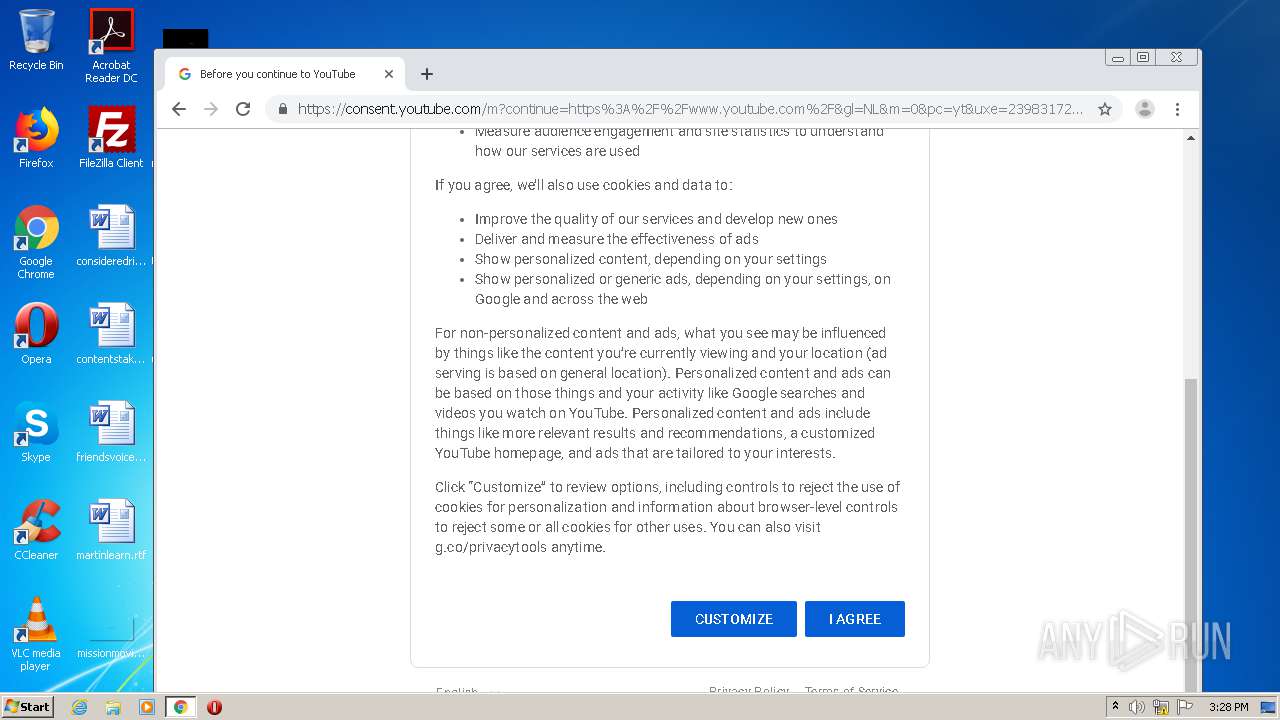Launch media player from the taskbar
This screenshot has width=1280, height=720.
click(147, 707)
